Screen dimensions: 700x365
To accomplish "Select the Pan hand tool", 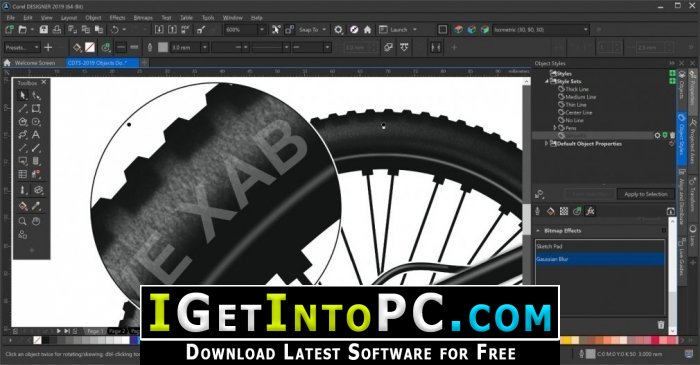I will coord(36,221).
